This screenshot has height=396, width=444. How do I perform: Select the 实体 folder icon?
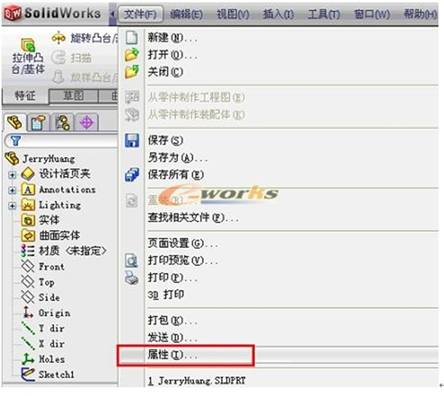coord(28,220)
